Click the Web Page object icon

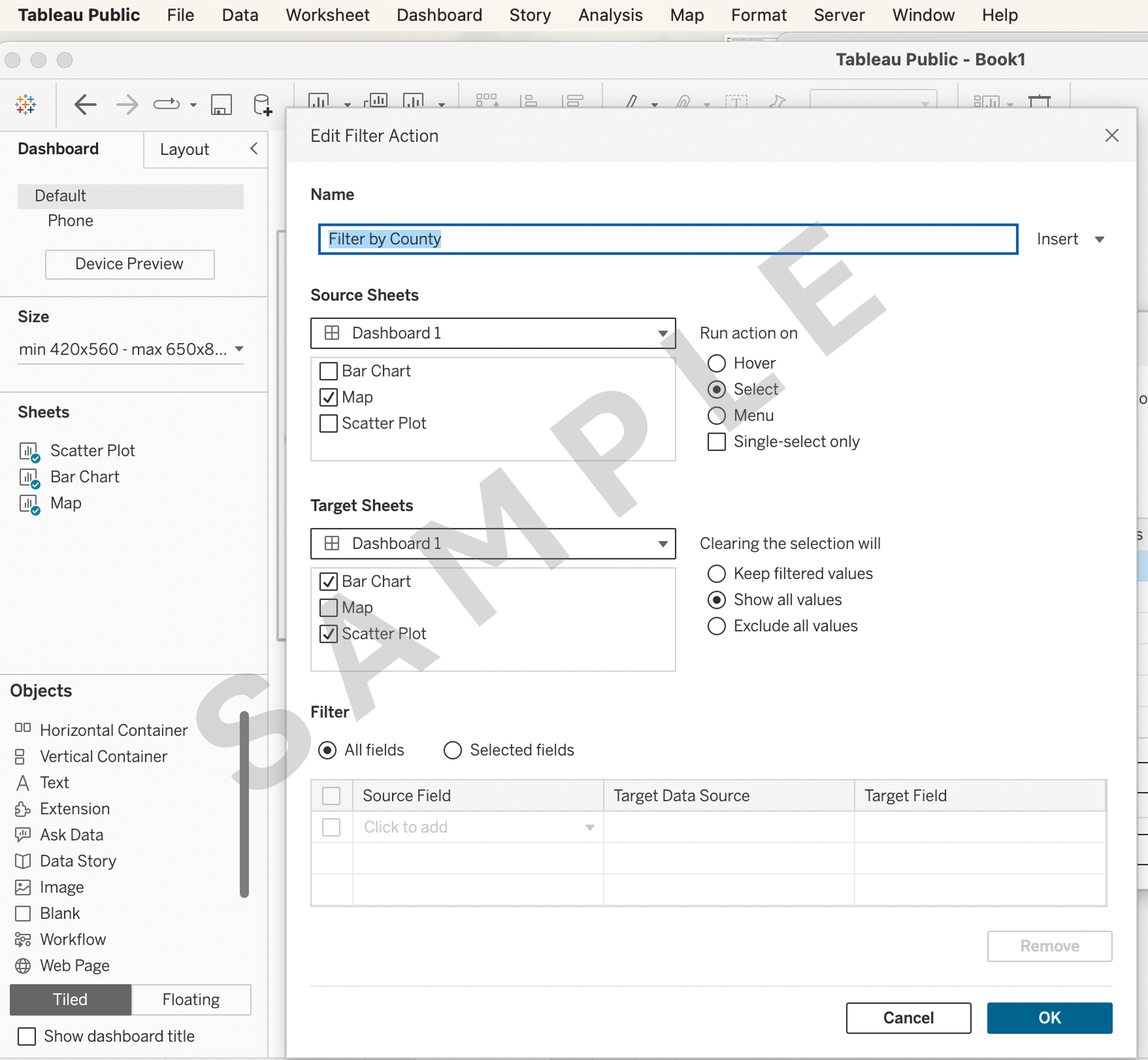(x=23, y=966)
